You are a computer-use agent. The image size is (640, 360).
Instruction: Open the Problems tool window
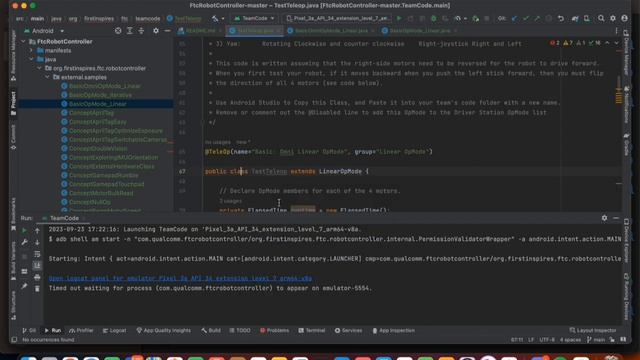(274, 330)
